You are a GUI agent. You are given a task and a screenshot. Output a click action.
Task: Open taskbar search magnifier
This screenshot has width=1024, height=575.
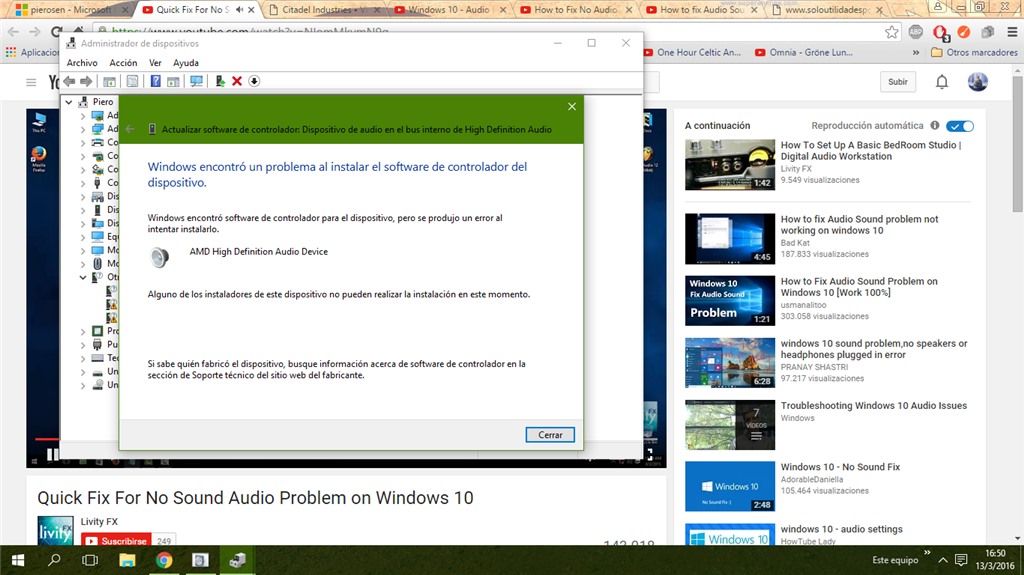54,560
